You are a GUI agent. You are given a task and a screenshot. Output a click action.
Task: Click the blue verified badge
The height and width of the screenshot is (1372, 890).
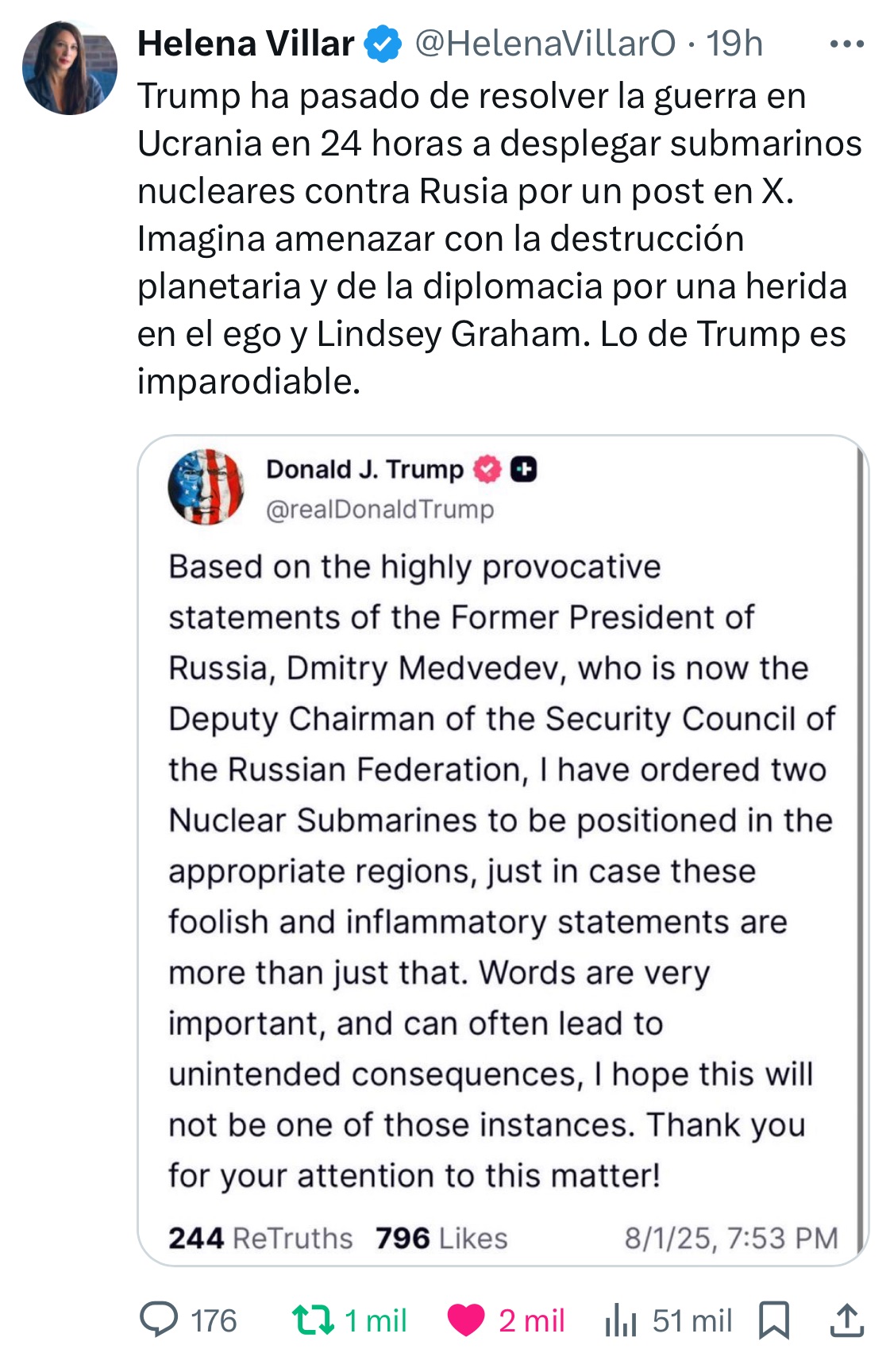pyautogui.click(x=383, y=44)
